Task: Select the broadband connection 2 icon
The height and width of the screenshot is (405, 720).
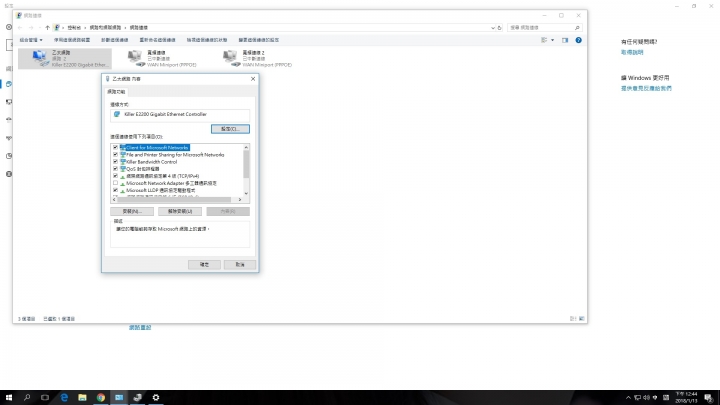Action: click(x=231, y=58)
